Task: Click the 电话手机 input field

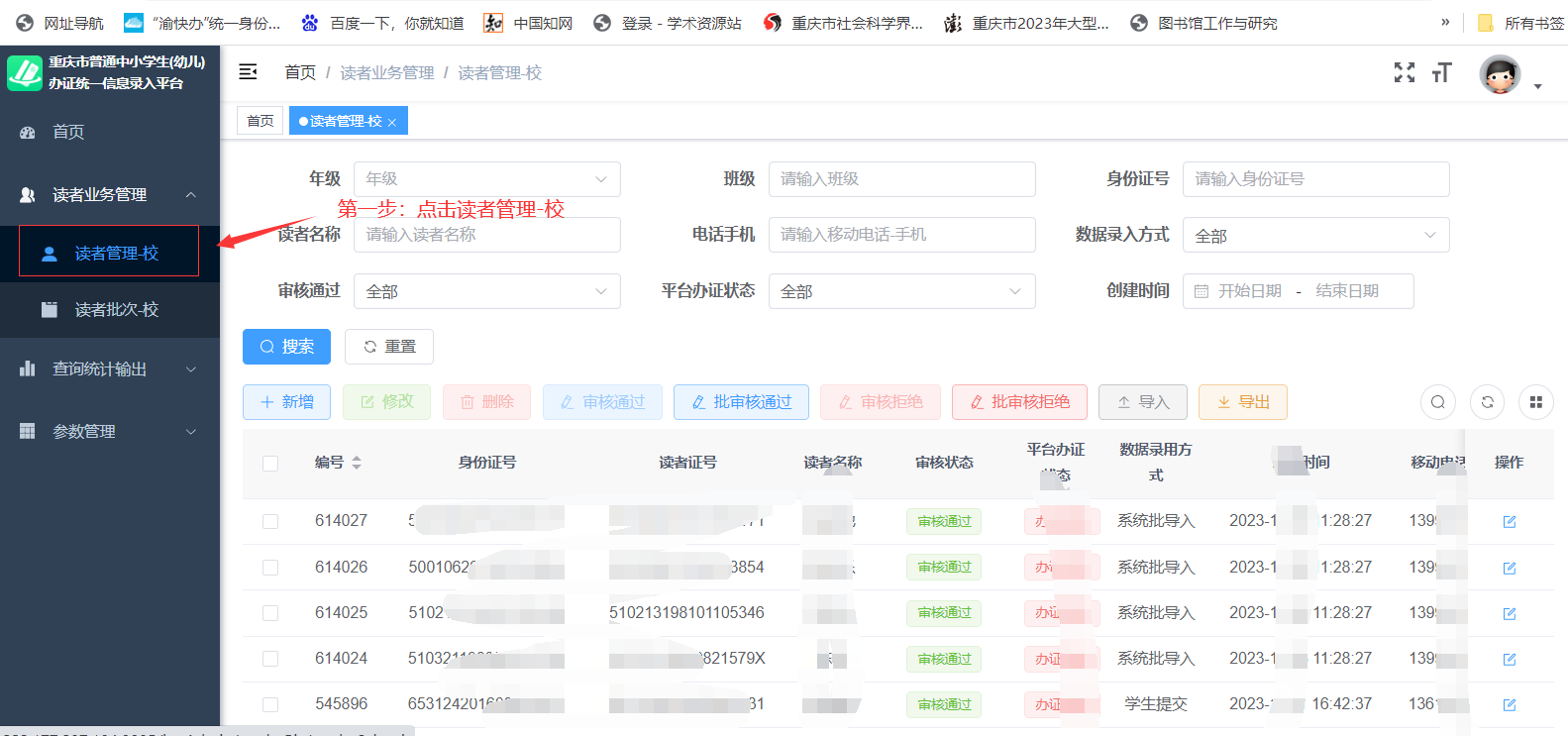Action: pyautogui.click(x=902, y=235)
